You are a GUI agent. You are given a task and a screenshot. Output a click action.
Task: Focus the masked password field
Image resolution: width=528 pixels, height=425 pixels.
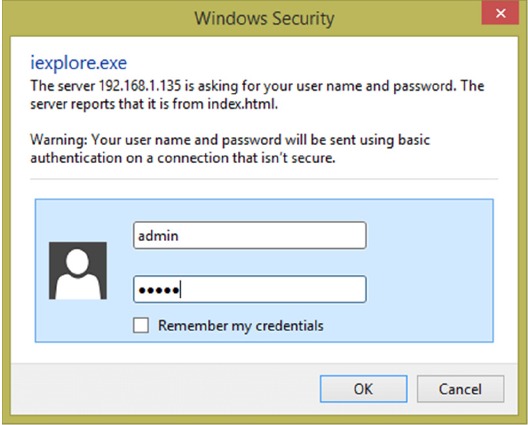(x=250, y=289)
